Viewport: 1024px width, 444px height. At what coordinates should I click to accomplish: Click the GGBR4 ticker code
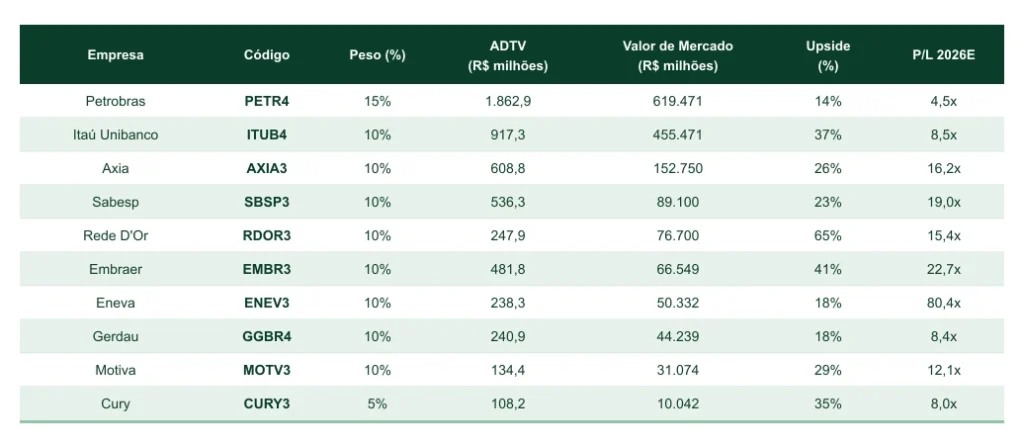pos(266,337)
